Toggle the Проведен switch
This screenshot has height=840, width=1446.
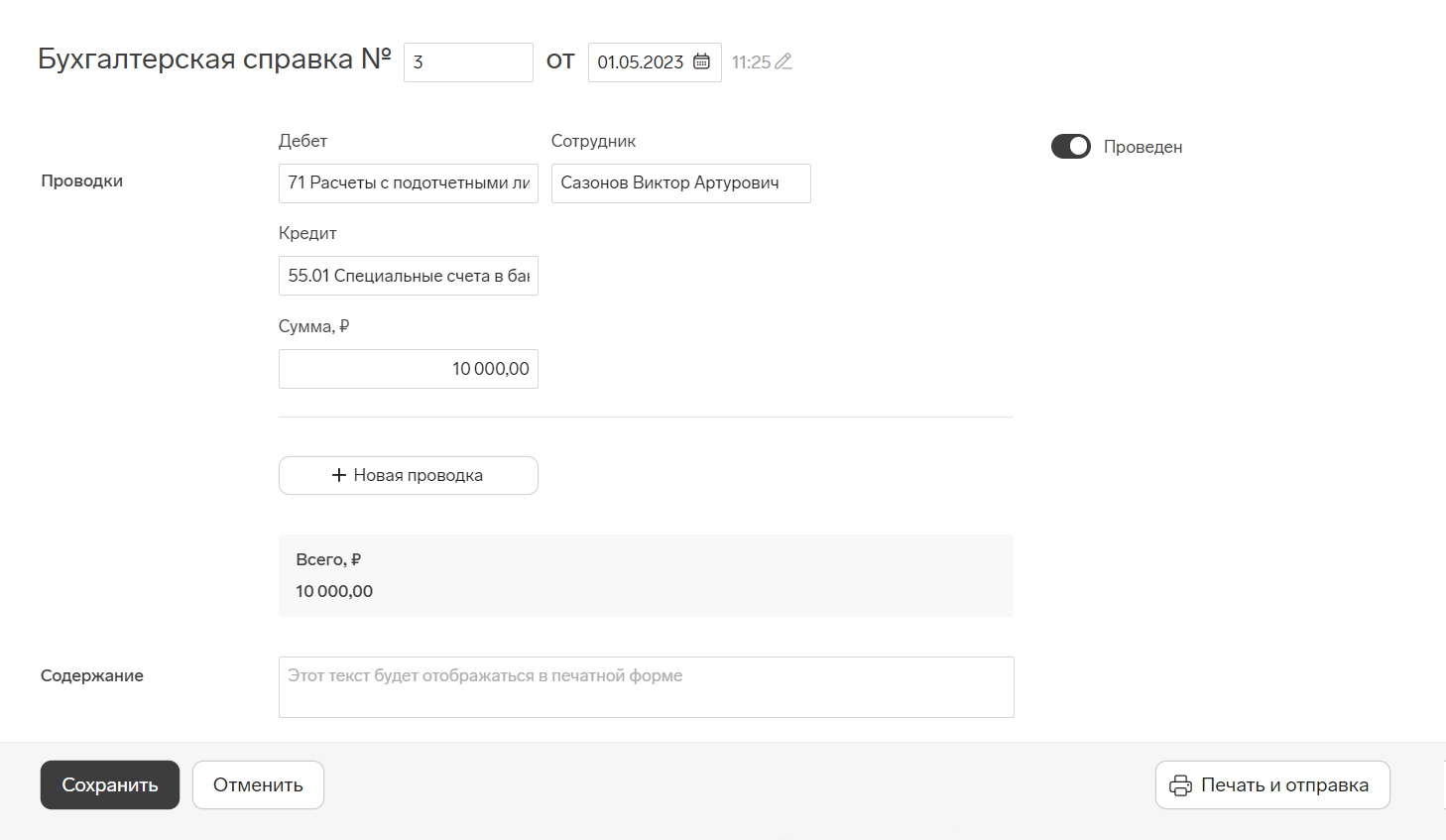(1071, 147)
